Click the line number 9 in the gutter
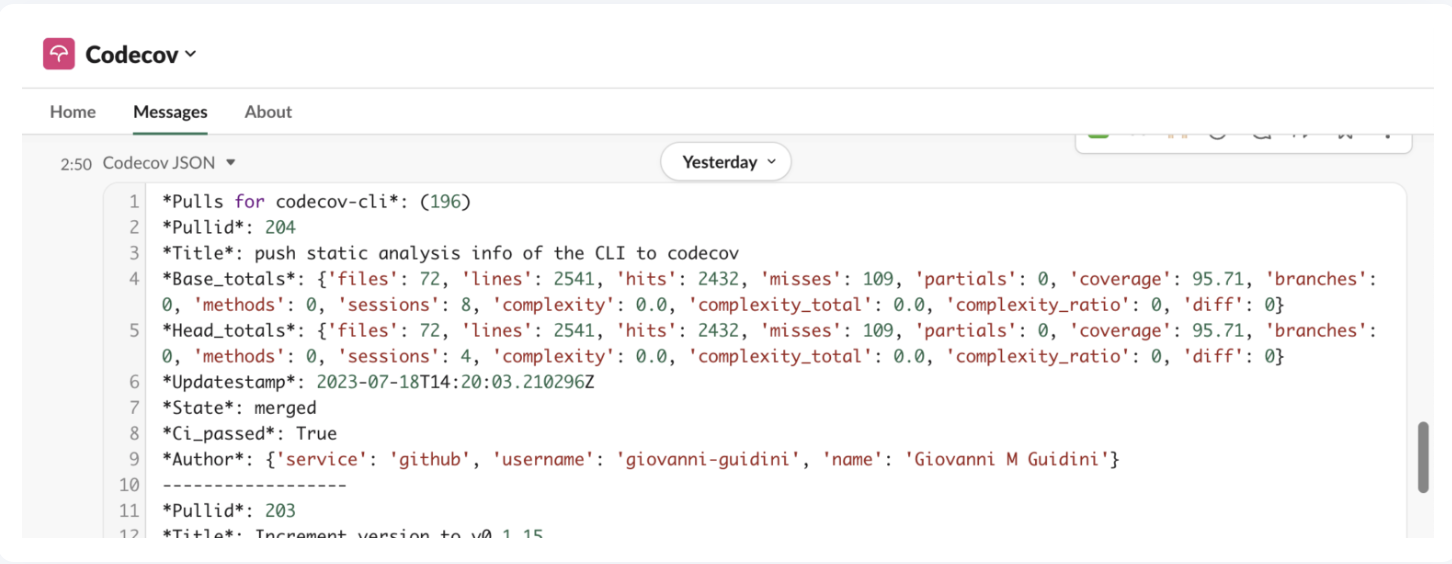 [x=134, y=459]
